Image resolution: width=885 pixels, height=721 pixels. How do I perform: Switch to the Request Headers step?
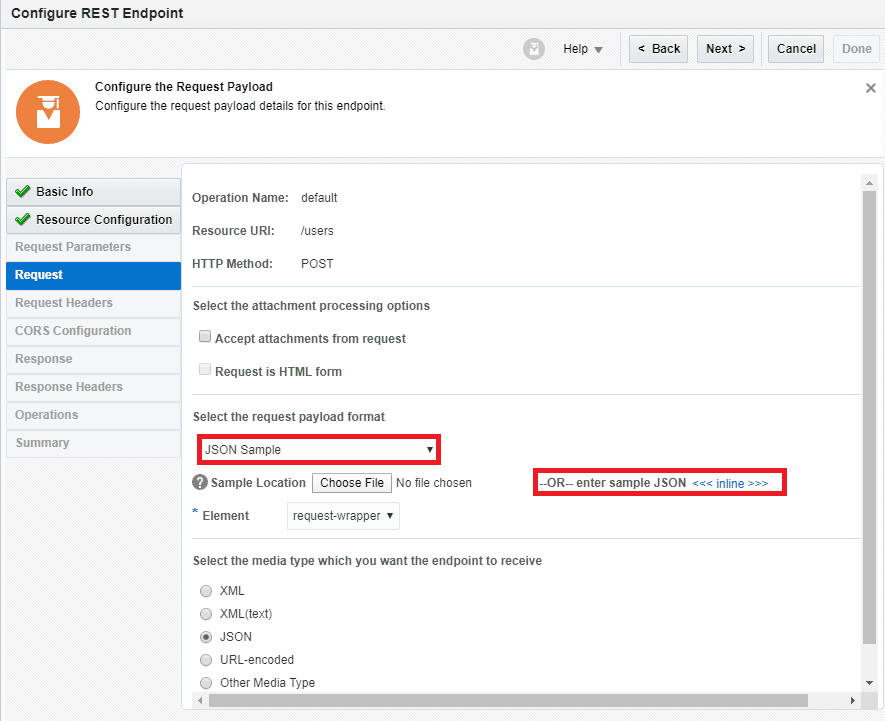click(63, 303)
